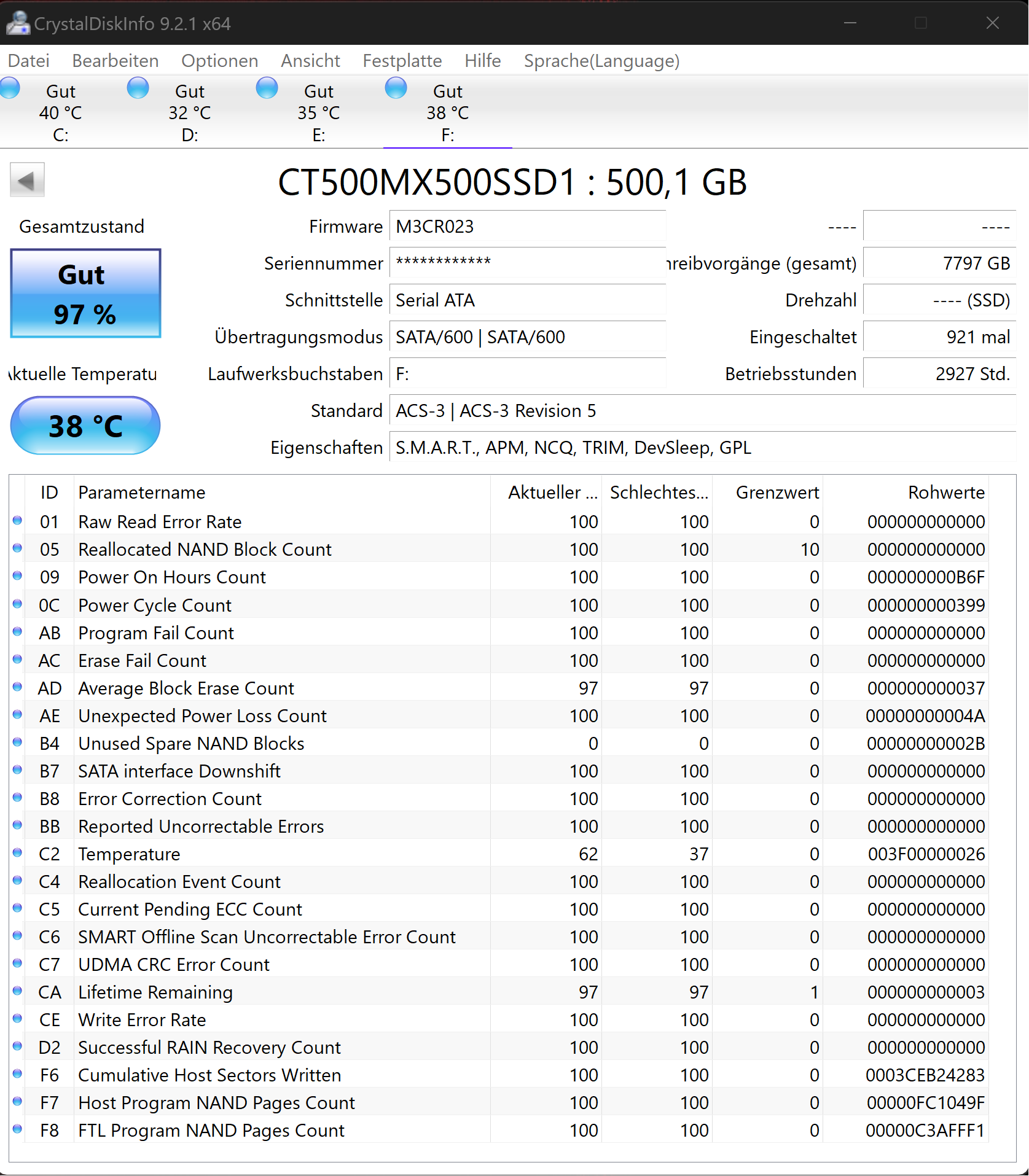Click status dot for Power Cycle Count
This screenshot has height=1176, width=1029.
tap(17, 604)
